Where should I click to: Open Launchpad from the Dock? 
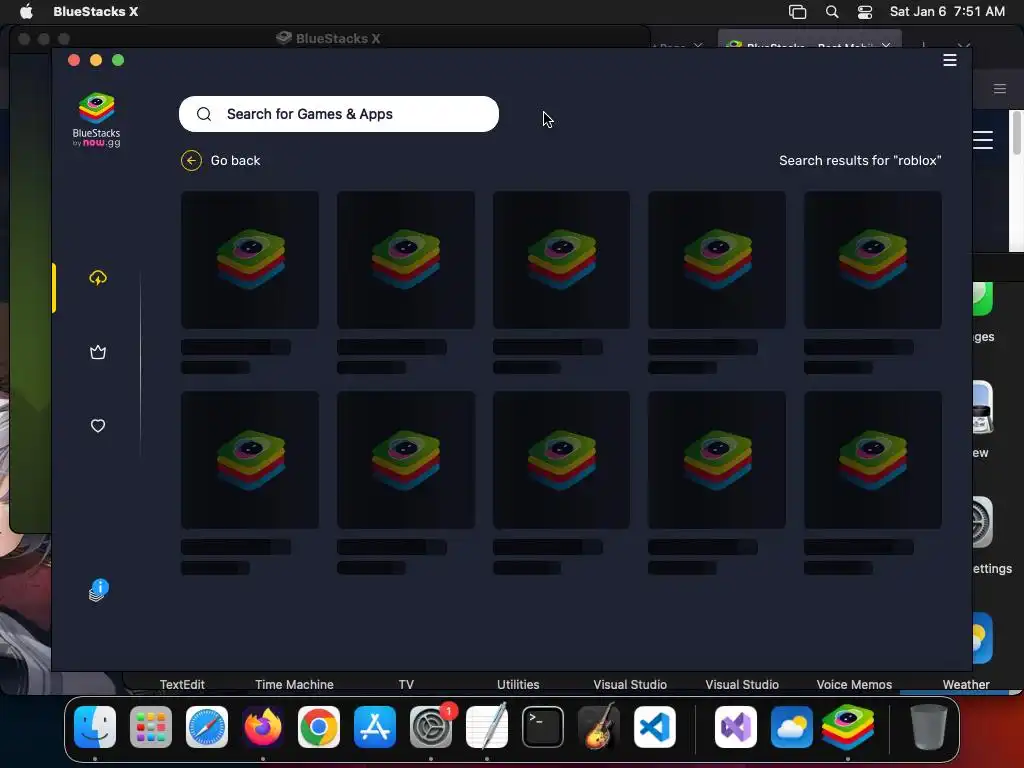[151, 727]
